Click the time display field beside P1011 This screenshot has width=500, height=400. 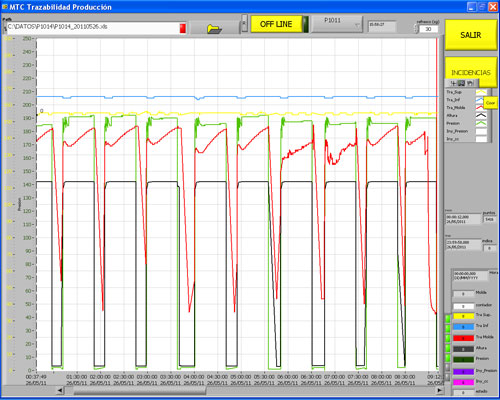tap(382, 26)
